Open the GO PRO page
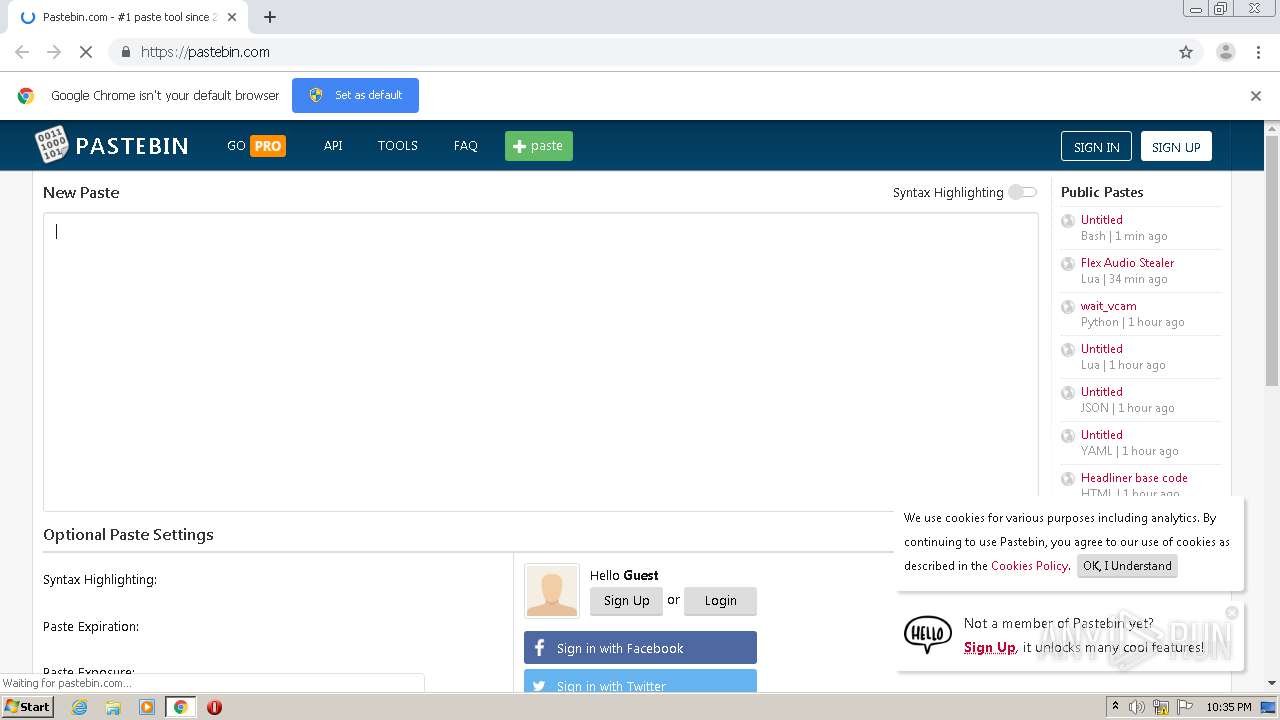The image size is (1280, 720). 256,146
